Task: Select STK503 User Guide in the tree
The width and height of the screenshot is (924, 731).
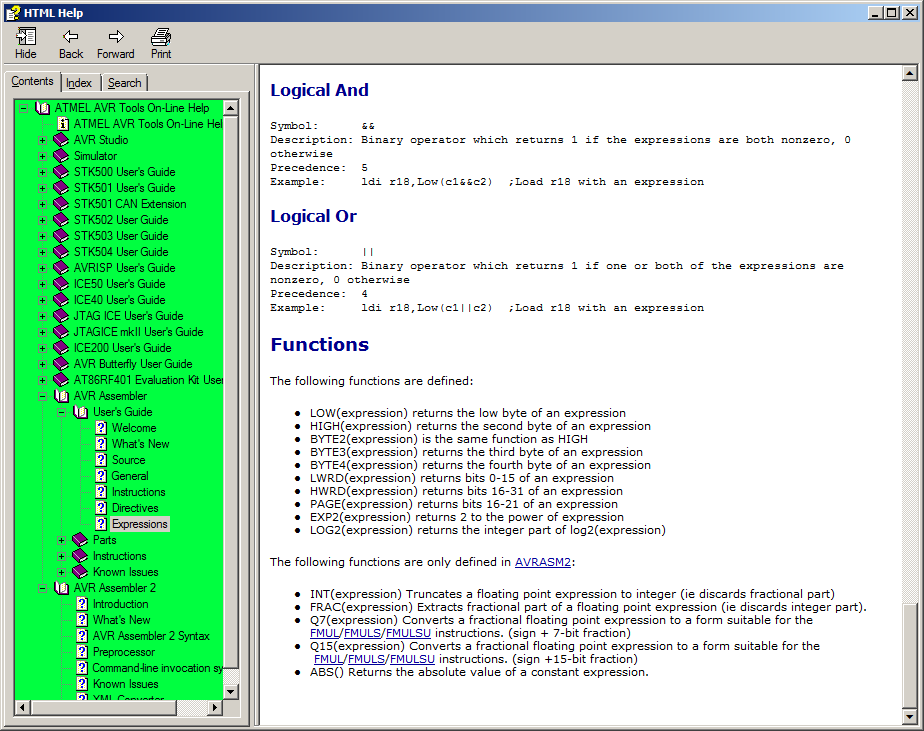Action: 121,236
